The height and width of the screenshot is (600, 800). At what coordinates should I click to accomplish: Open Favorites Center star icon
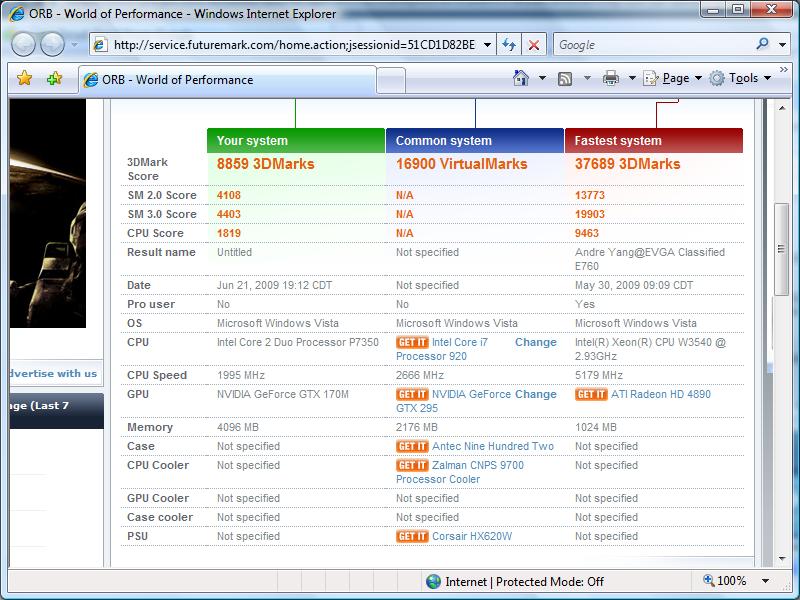(24, 79)
